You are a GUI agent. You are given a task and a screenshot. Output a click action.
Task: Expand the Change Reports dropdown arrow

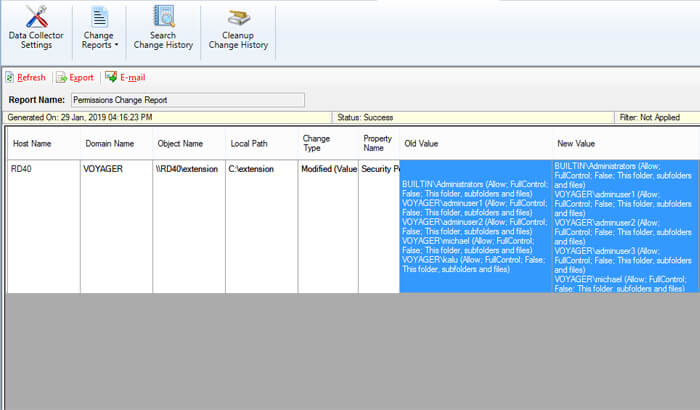116,46
